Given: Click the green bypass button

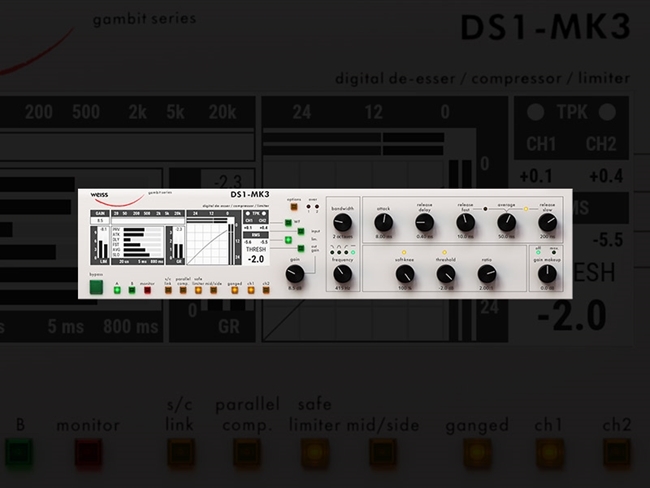Looking at the screenshot, I should pyautogui.click(x=96, y=288).
